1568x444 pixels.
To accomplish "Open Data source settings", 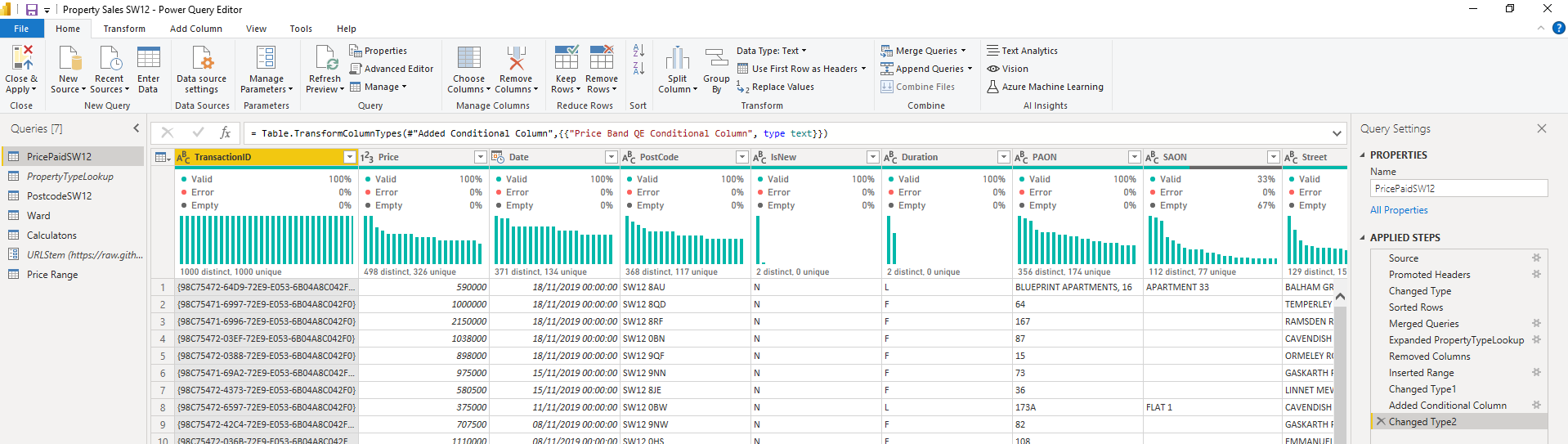I will click(x=201, y=59).
